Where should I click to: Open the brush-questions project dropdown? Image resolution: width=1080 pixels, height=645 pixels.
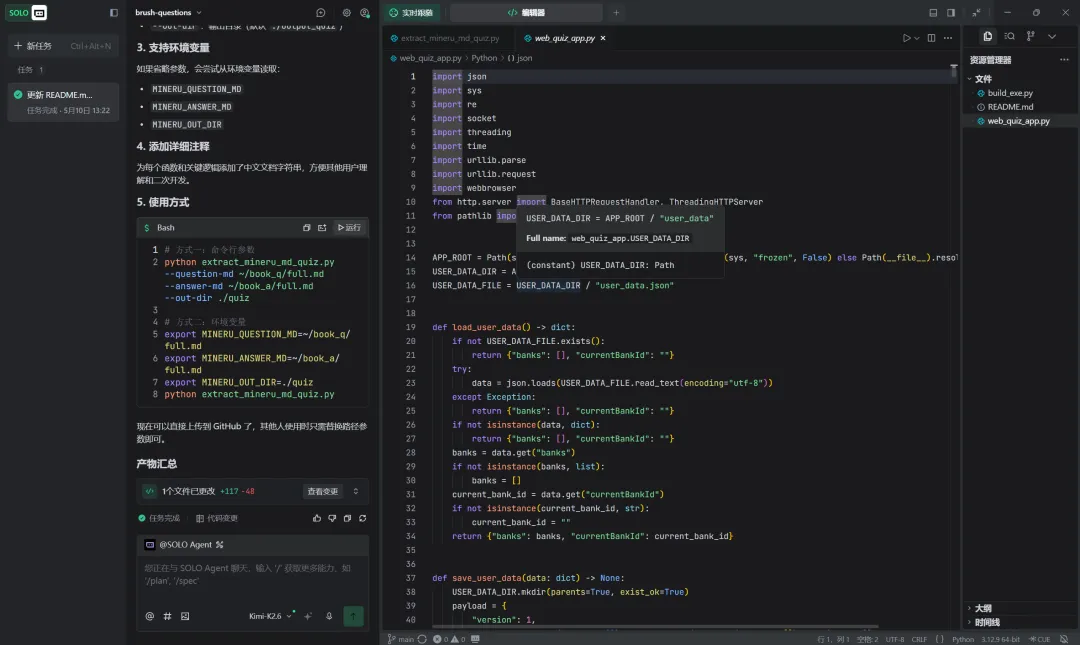click(168, 12)
